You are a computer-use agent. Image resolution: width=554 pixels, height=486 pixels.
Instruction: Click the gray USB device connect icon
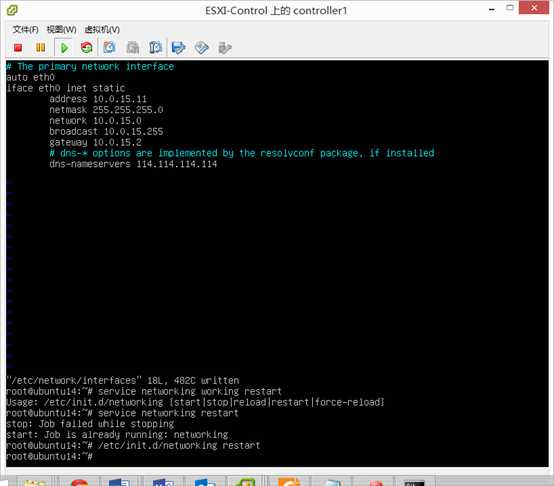click(x=225, y=48)
